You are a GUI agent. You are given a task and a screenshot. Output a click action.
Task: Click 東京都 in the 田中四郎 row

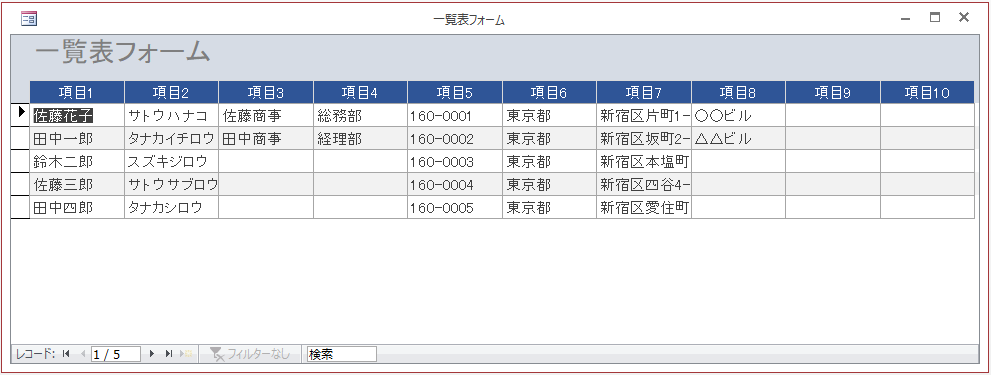tap(549, 207)
